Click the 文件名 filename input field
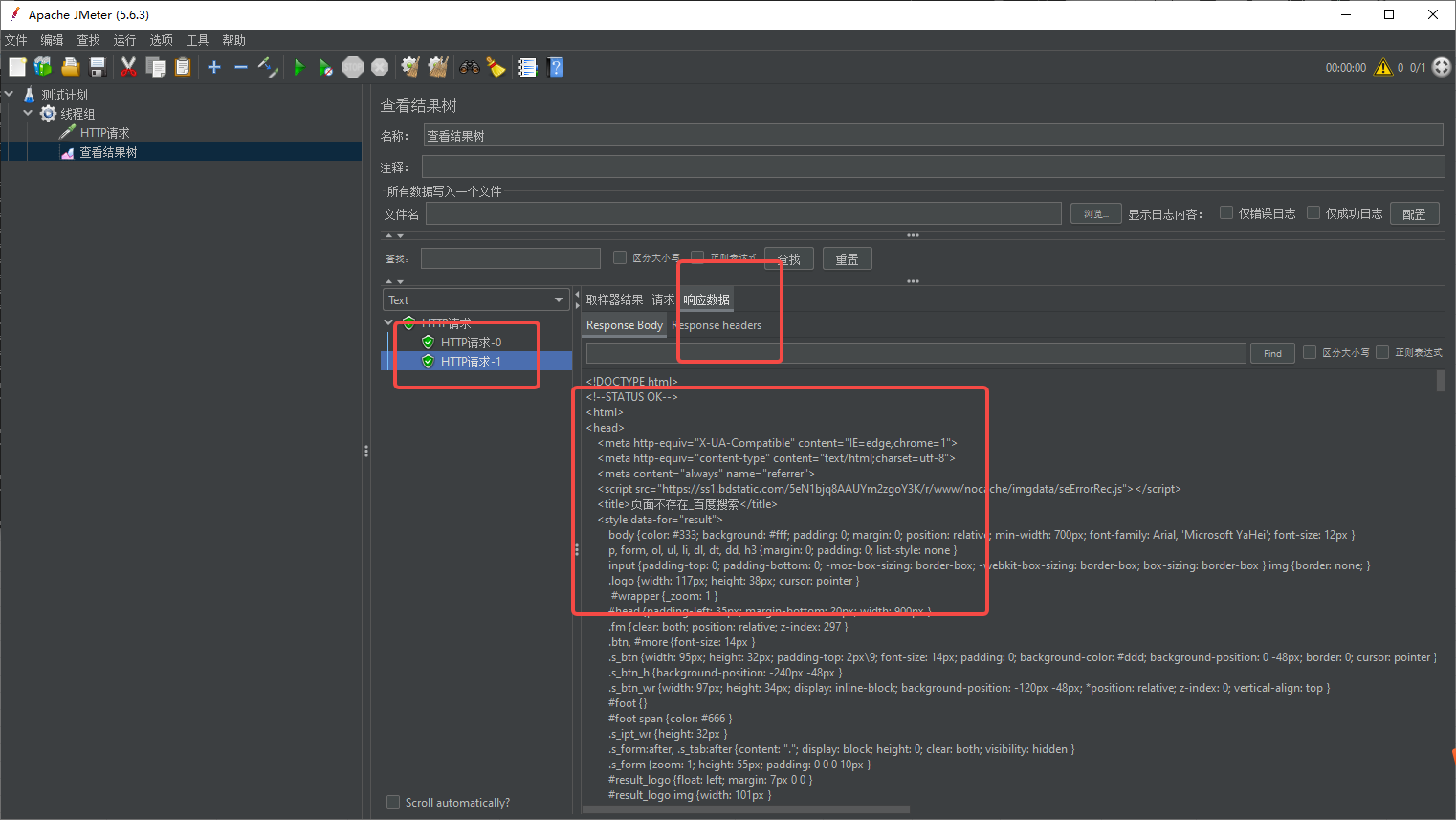The width and height of the screenshot is (1456, 820). (743, 213)
